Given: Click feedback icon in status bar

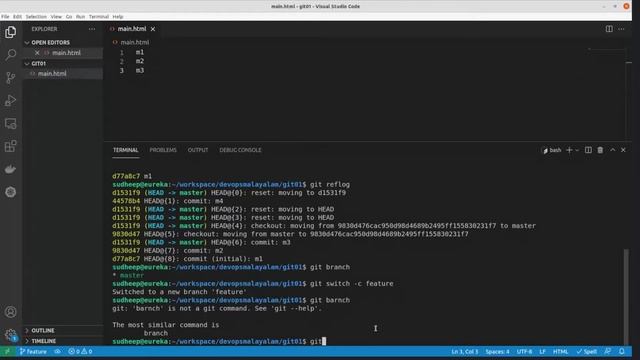Looking at the screenshot, I should coord(608,352).
